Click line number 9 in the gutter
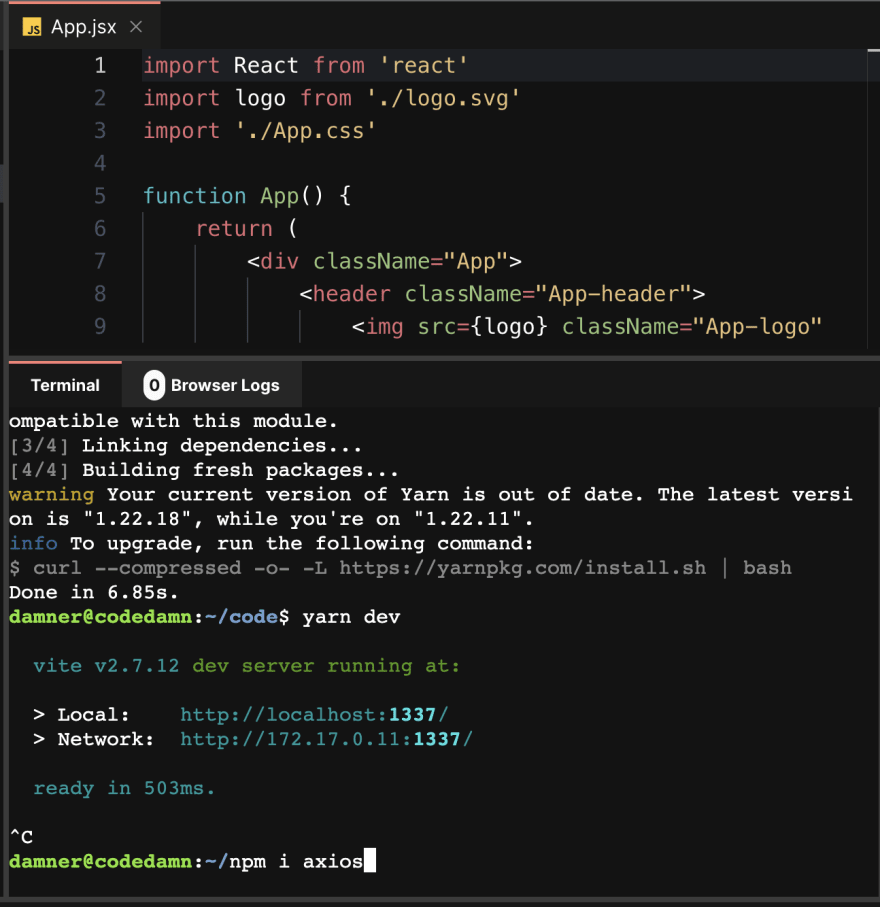The image size is (880, 907). pos(100,327)
